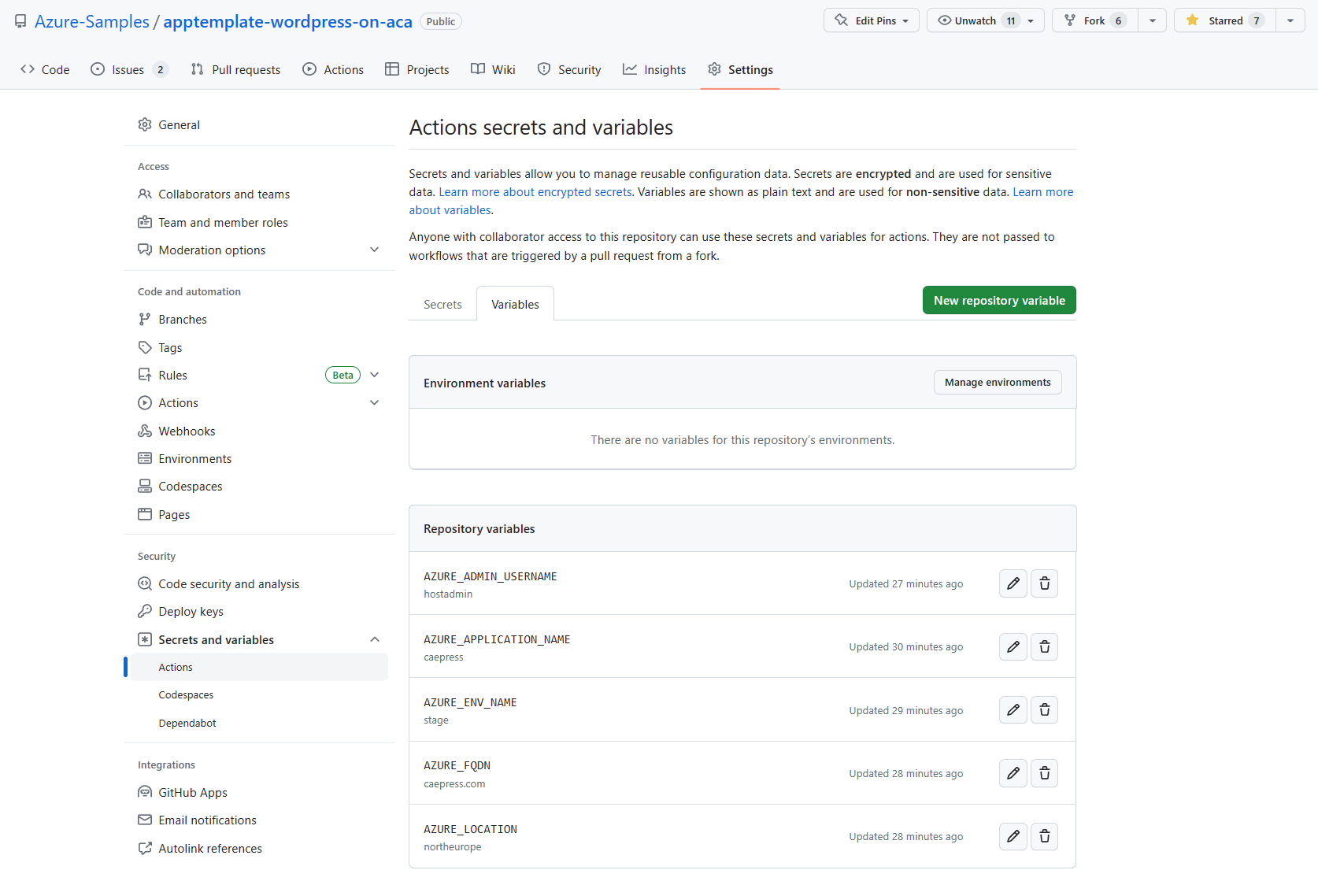This screenshot has width=1318, height=896.
Task: Open the Security tab
Action: point(569,69)
